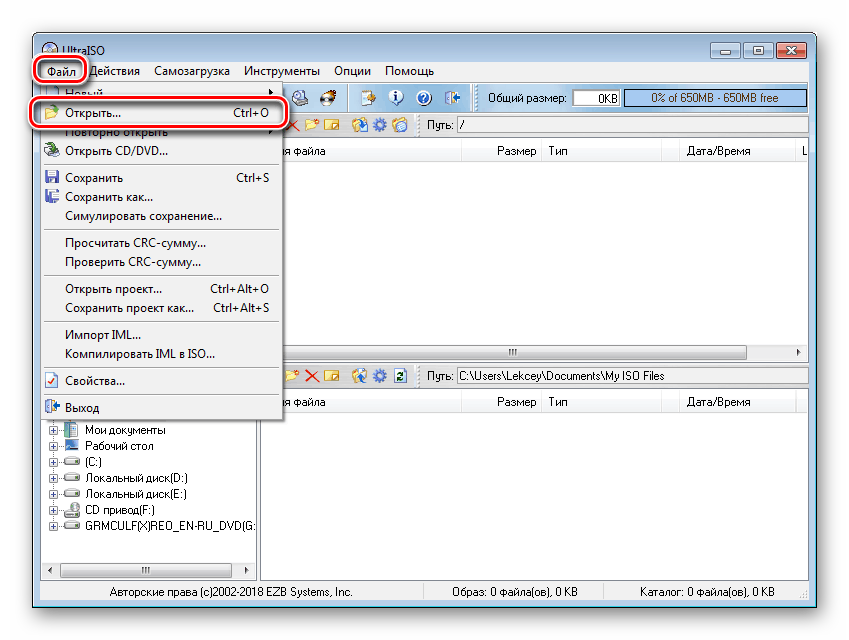Select Рабочий стол in the folder tree

coord(119,446)
